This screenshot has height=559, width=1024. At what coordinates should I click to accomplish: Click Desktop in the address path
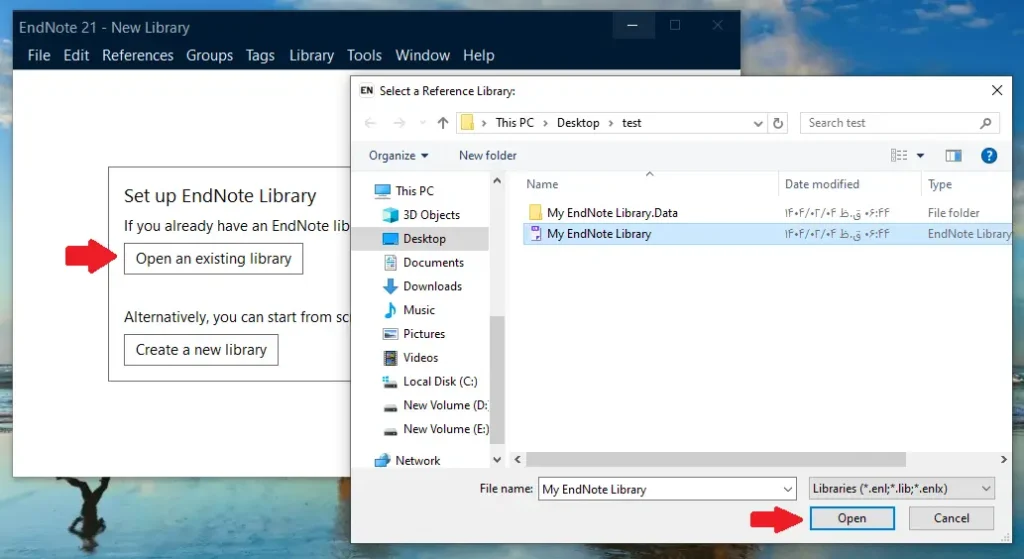578,123
